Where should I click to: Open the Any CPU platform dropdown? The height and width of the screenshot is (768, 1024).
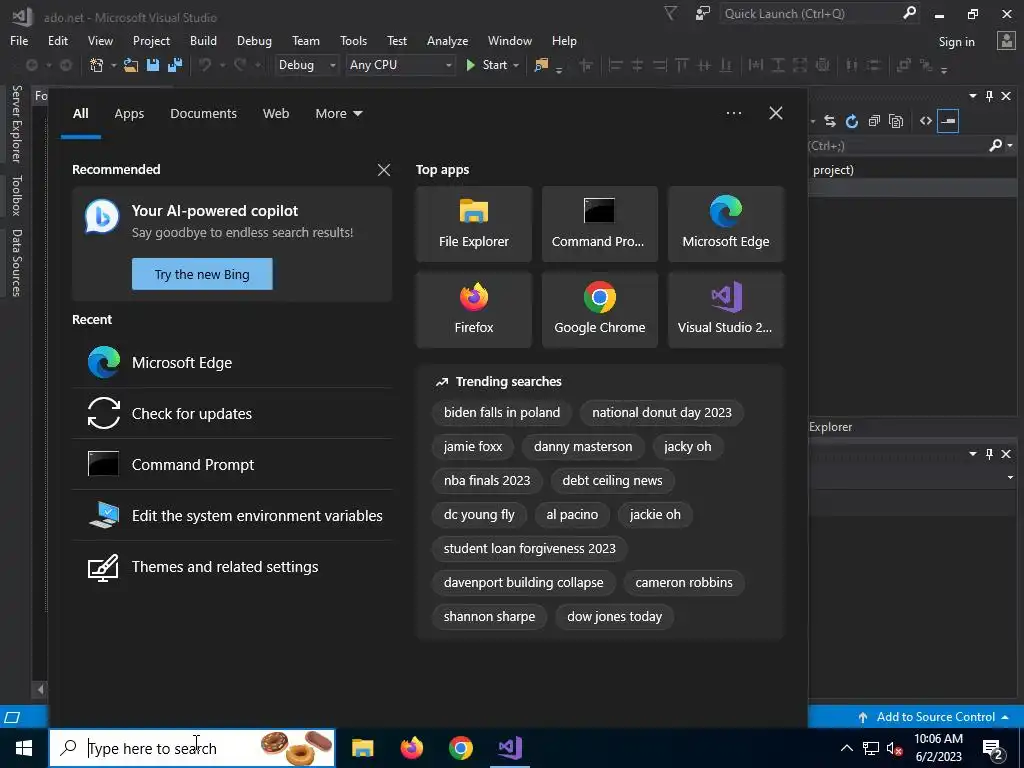(400, 65)
